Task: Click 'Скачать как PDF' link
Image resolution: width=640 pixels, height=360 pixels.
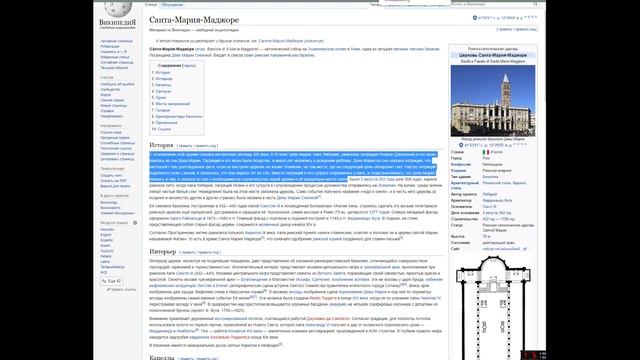Action: [113, 181]
